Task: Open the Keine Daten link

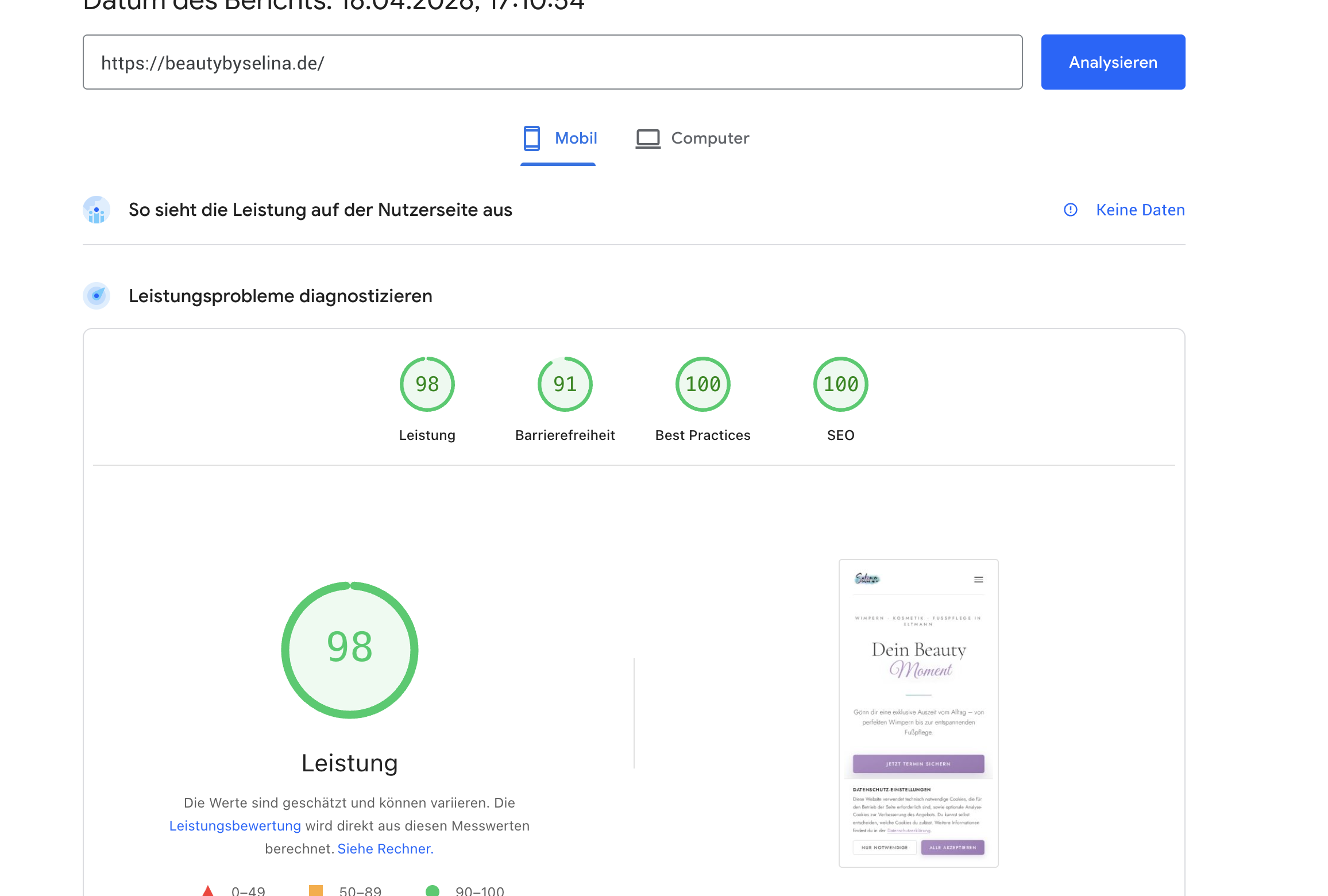Action: [1140, 210]
